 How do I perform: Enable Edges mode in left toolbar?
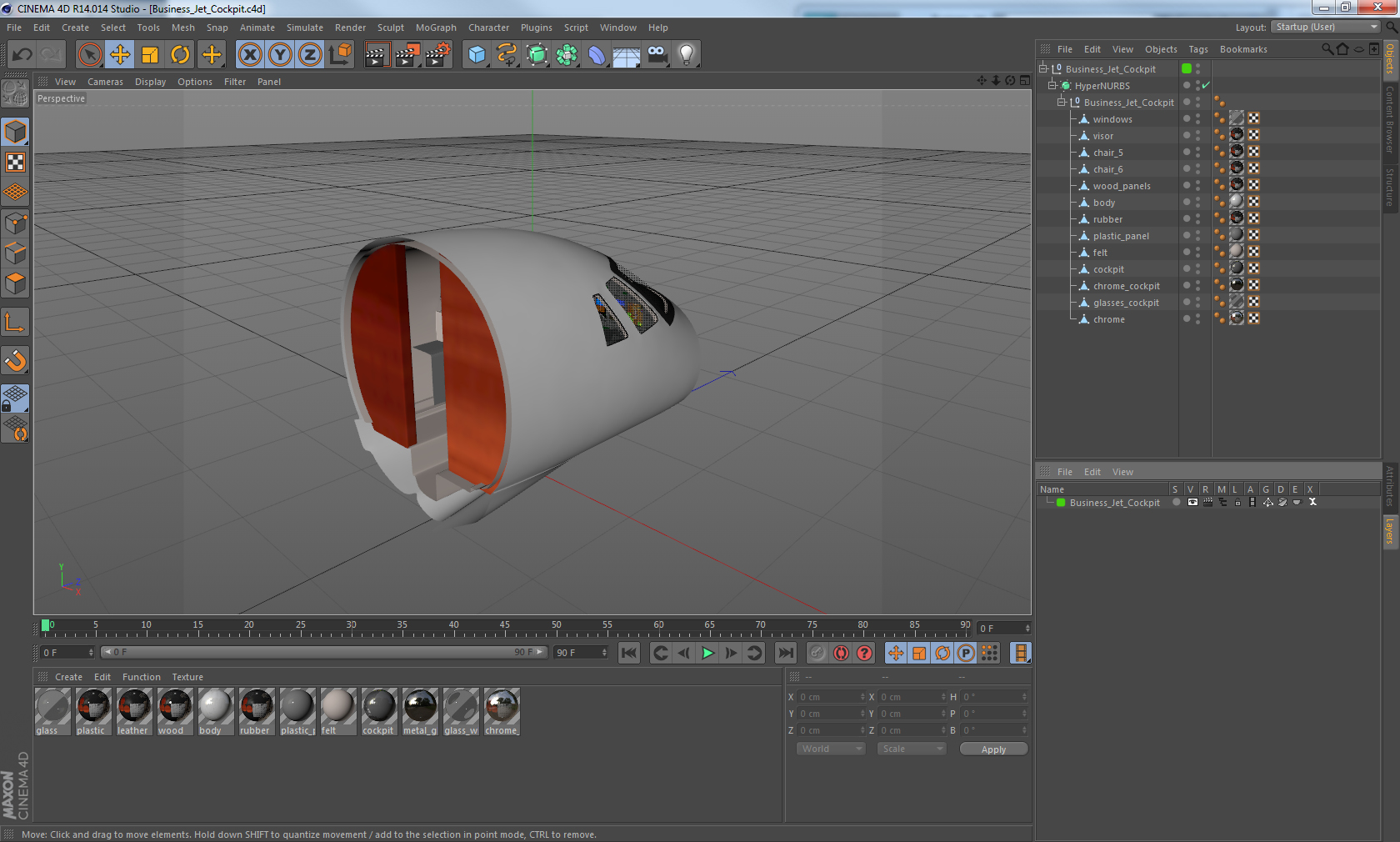16,253
